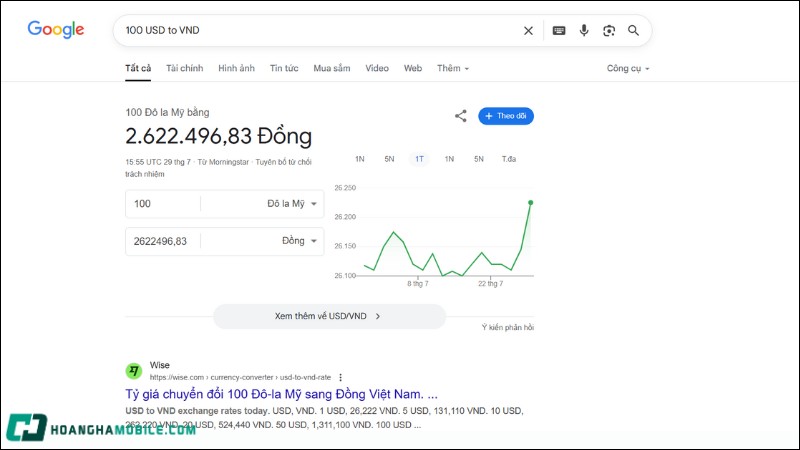Open the Thêm more-filters dropdown
800x450 pixels.
click(452, 68)
